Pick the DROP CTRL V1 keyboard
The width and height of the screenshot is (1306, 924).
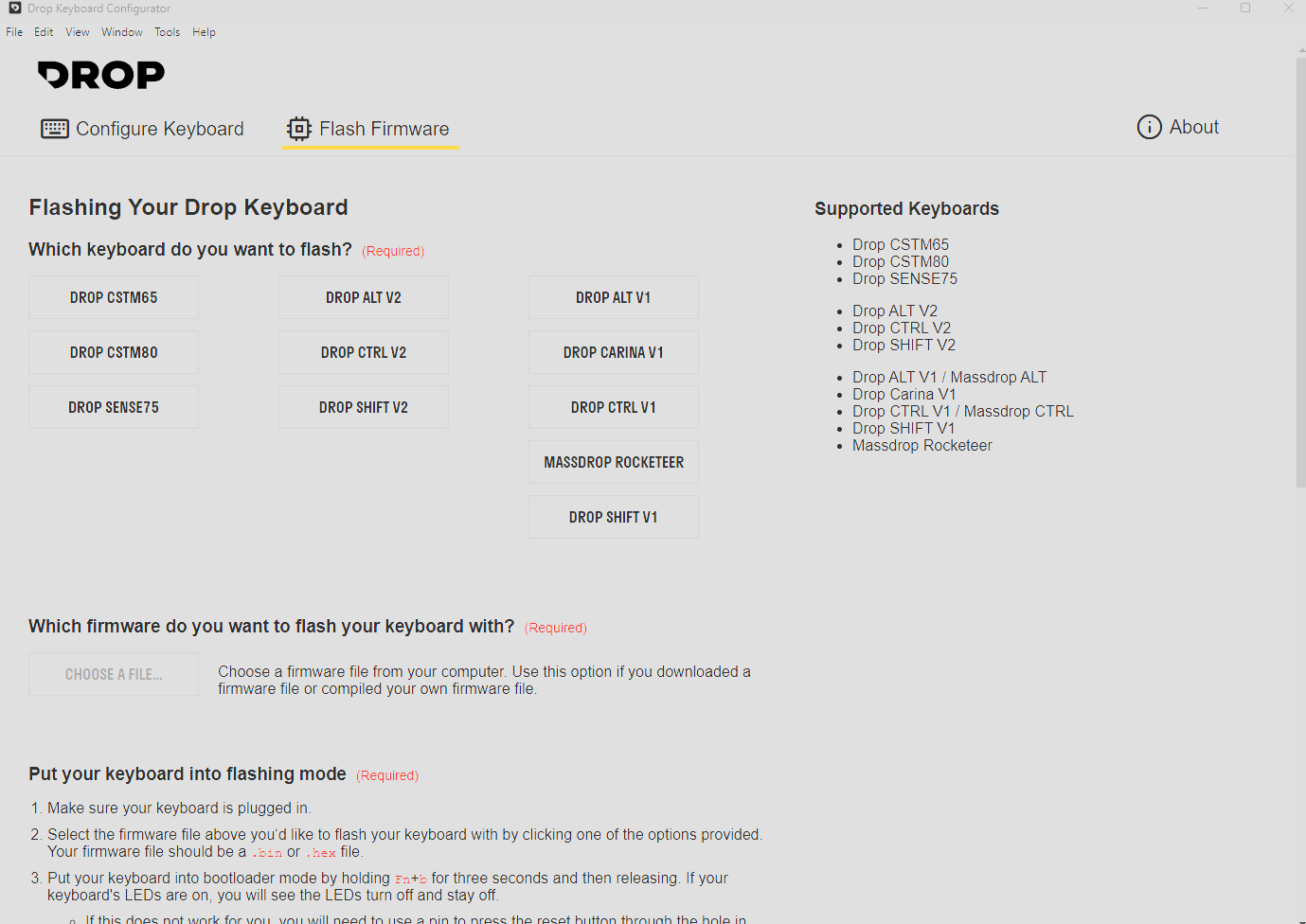614,407
